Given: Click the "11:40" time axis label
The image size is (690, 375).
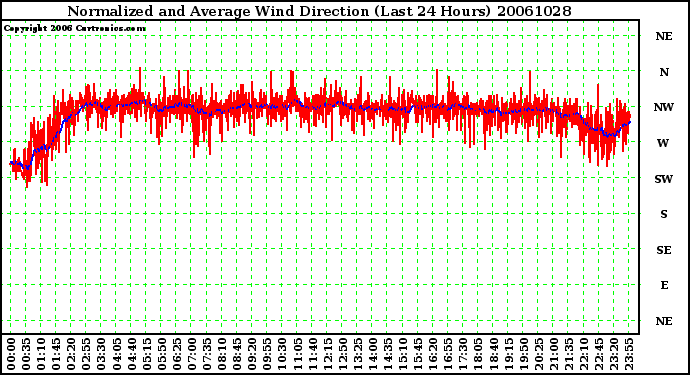Looking at the screenshot, I should [x=312, y=354].
